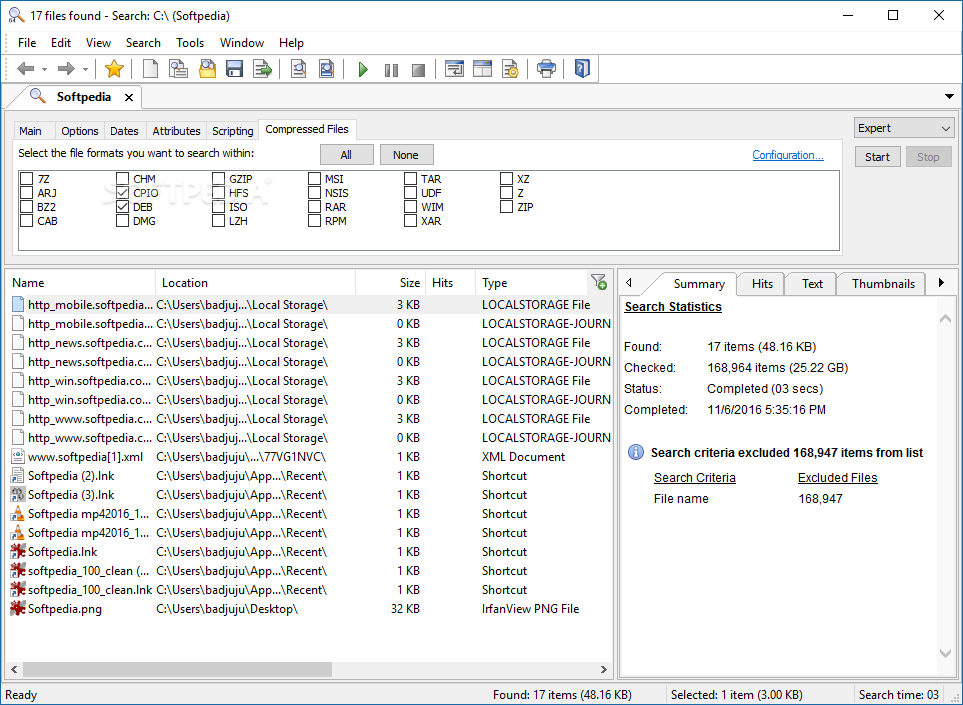This screenshot has height=705, width=963.
Task: Open the Back button history dropdown arrow
Action: [44, 69]
